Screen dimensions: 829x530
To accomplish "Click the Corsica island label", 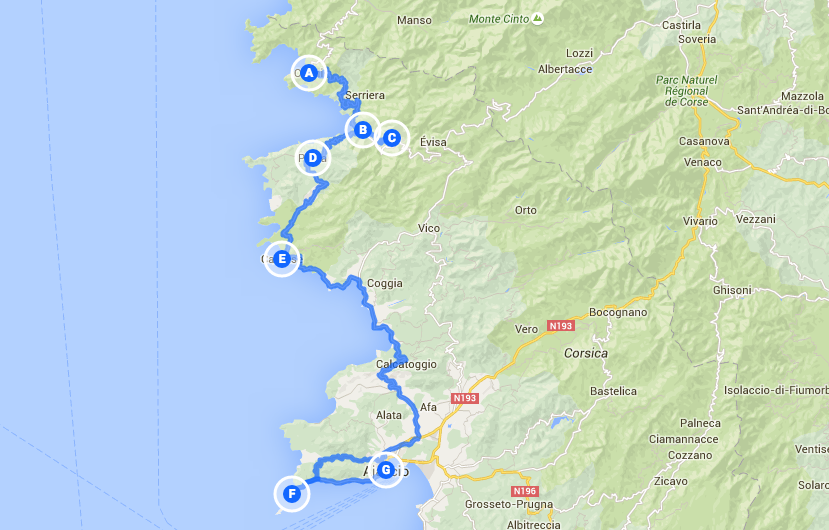I will (586, 353).
